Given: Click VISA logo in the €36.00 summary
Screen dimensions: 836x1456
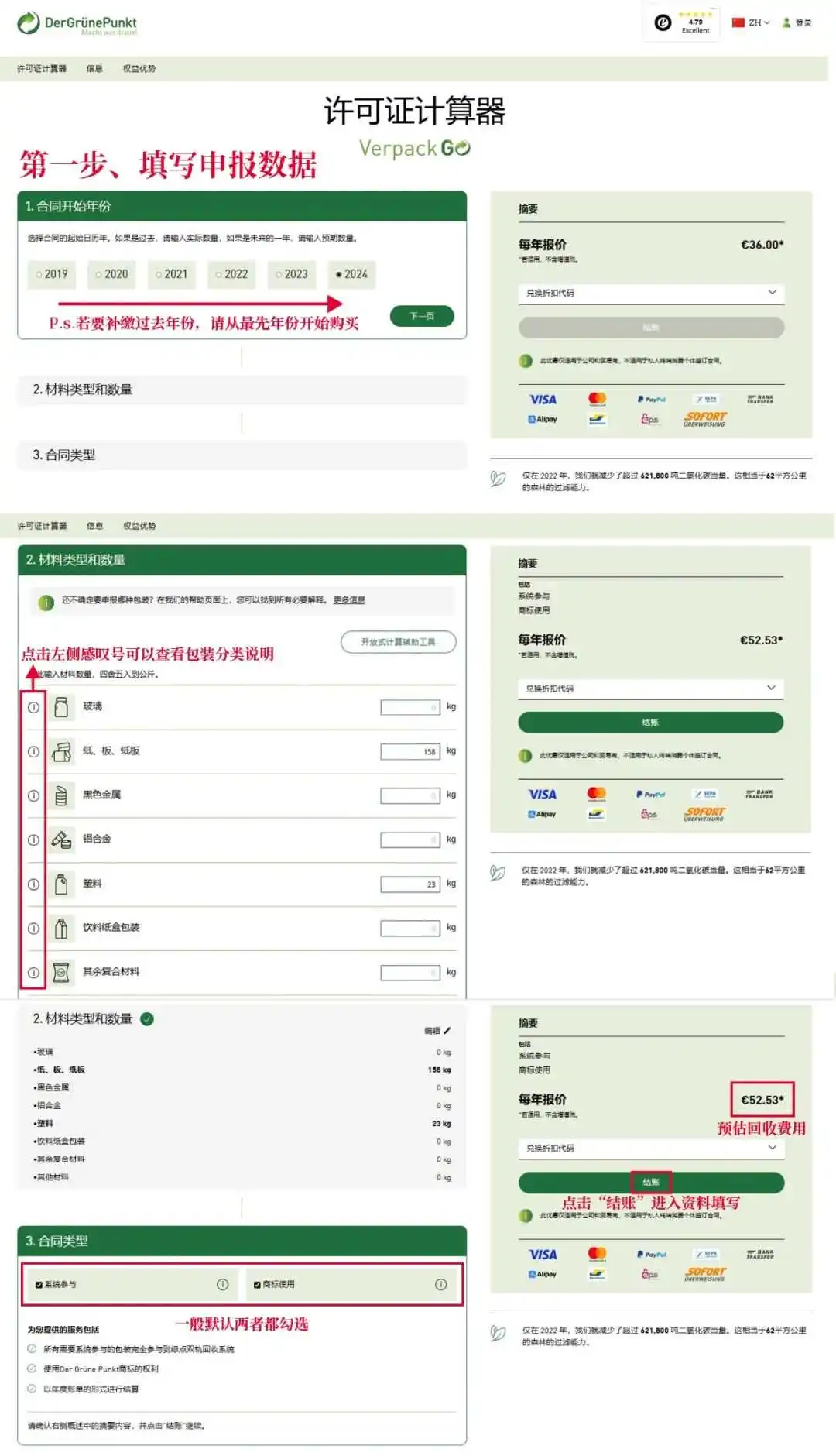Looking at the screenshot, I should (543, 400).
